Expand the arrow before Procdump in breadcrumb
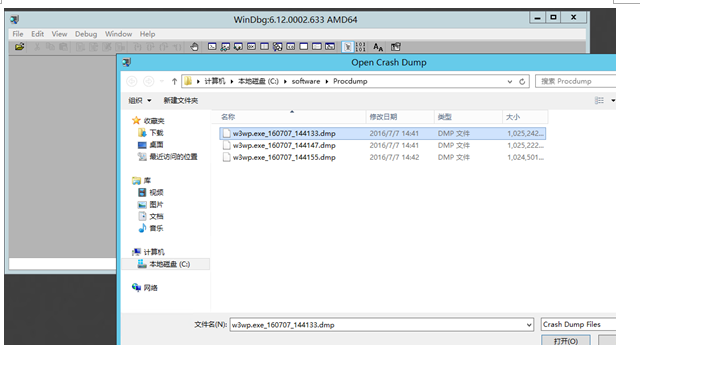The height and width of the screenshot is (368, 706). (327, 82)
